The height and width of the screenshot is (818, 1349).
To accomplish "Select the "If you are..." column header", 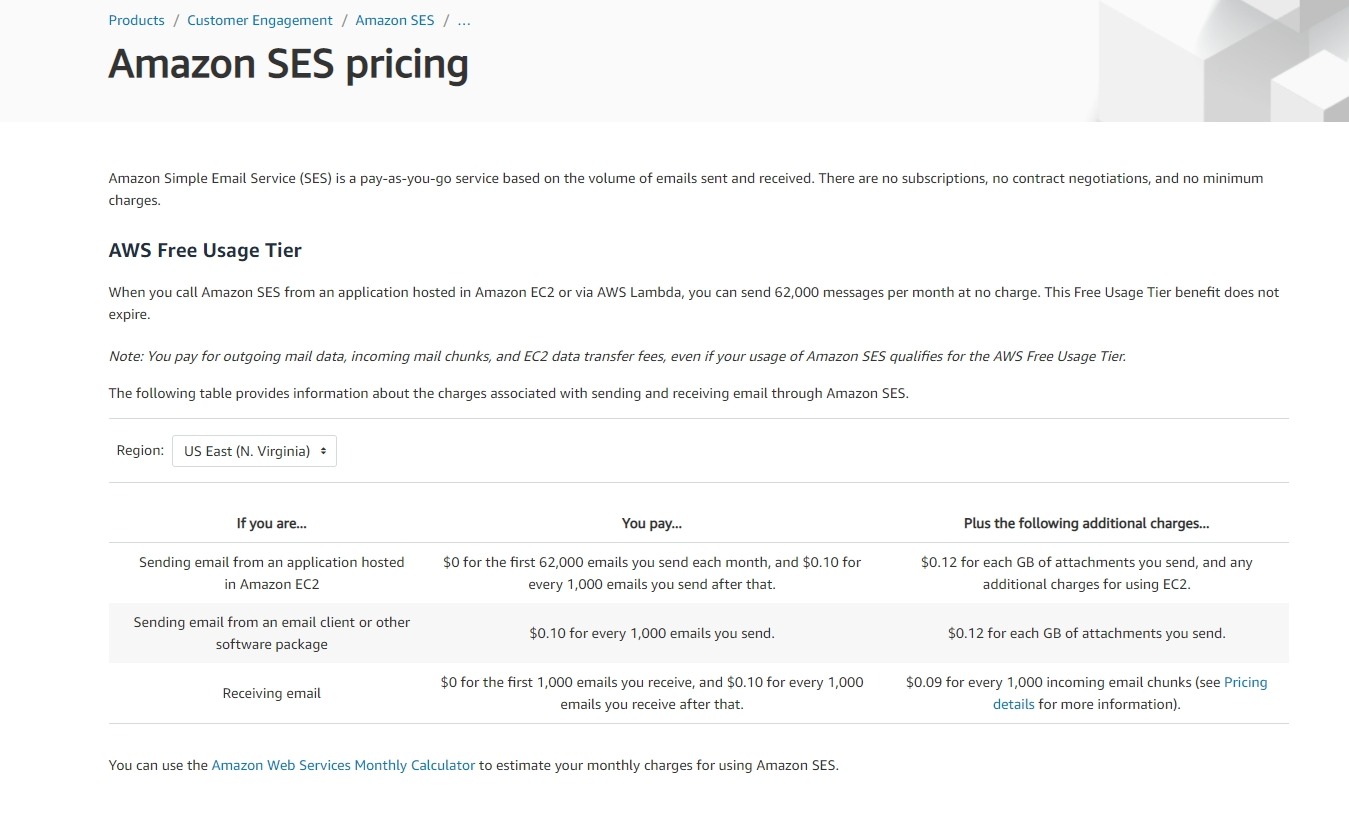I will point(271,523).
